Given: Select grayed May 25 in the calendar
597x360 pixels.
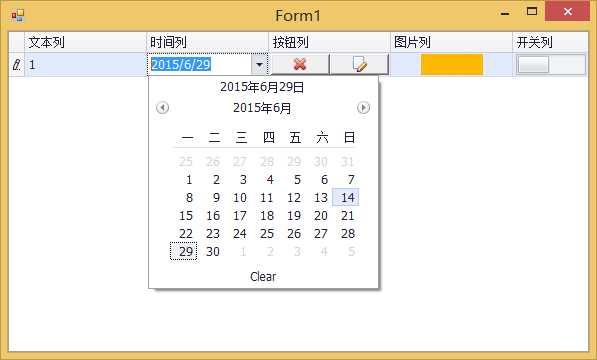Looking at the screenshot, I should pos(185,162).
